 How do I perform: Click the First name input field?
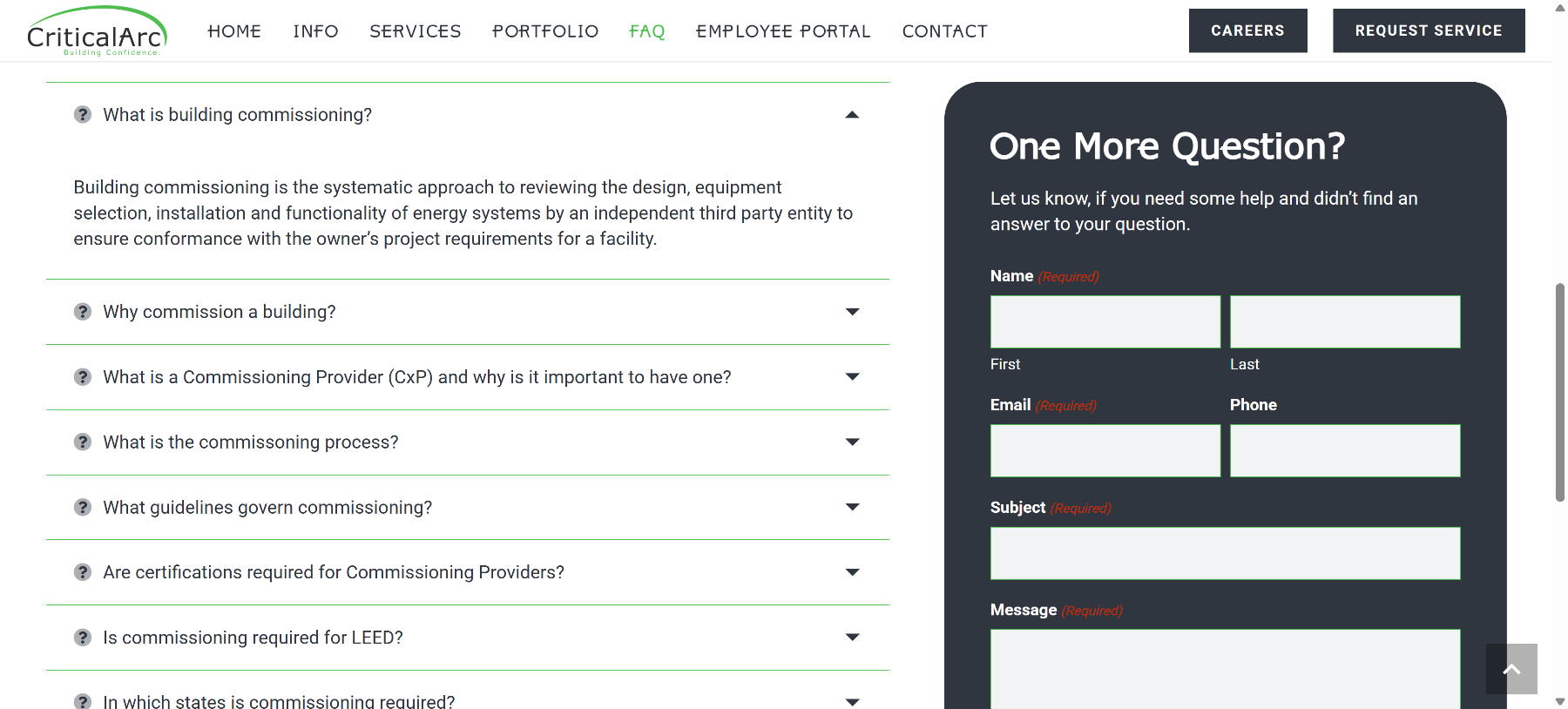[1105, 321]
